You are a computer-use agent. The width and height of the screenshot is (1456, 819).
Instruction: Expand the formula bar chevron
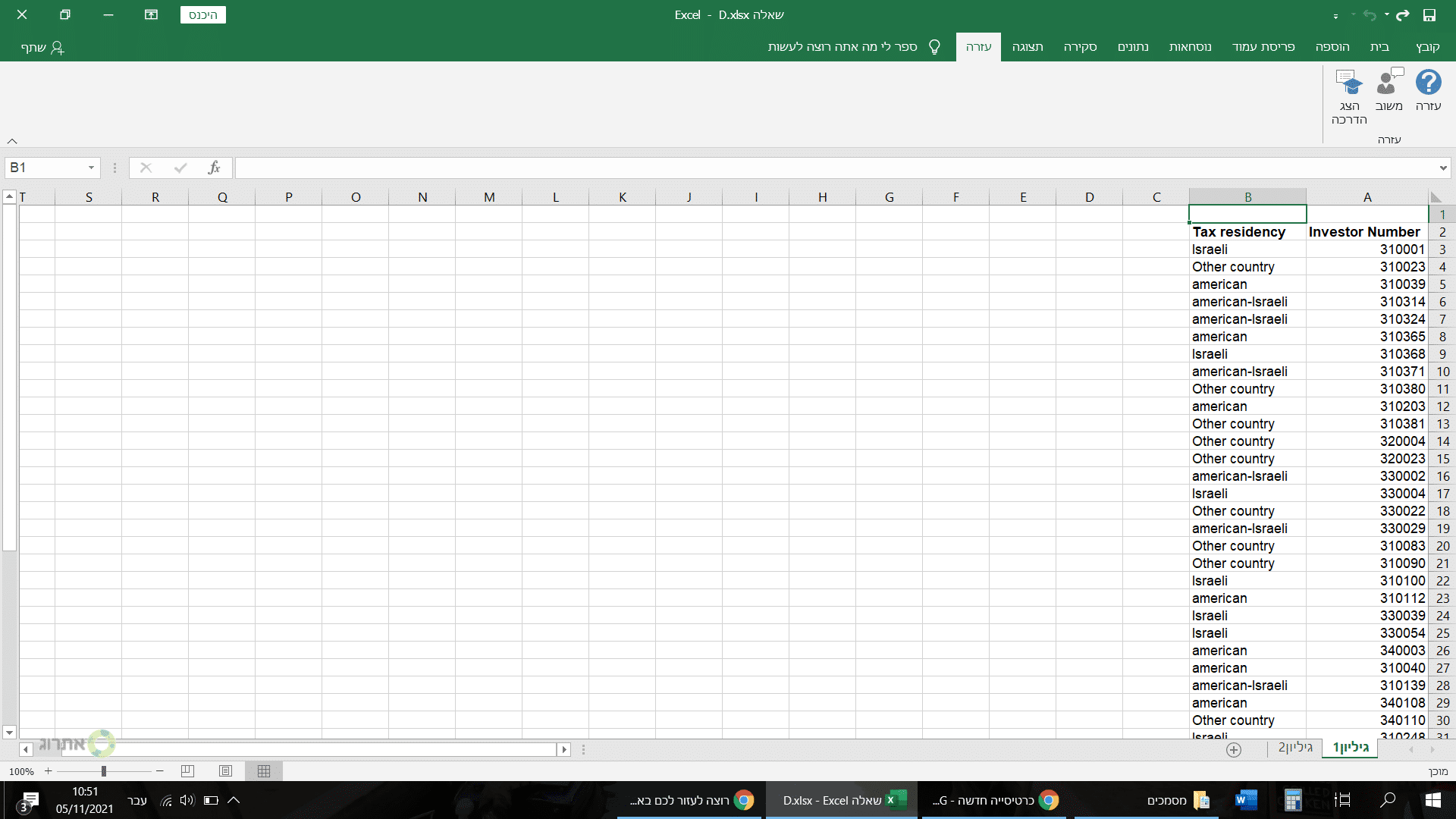pos(1442,168)
